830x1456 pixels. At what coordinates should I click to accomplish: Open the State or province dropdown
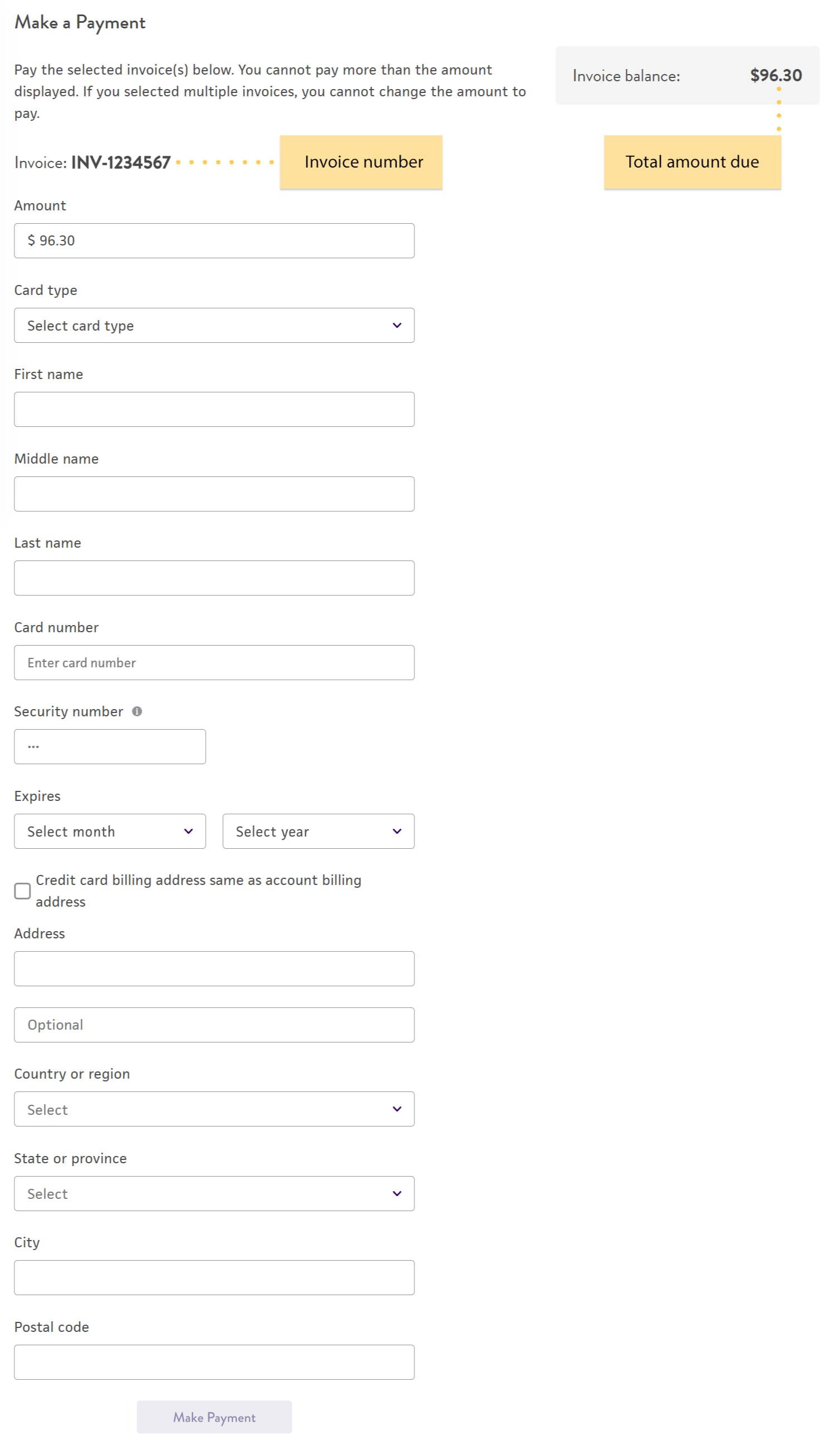(x=214, y=1193)
